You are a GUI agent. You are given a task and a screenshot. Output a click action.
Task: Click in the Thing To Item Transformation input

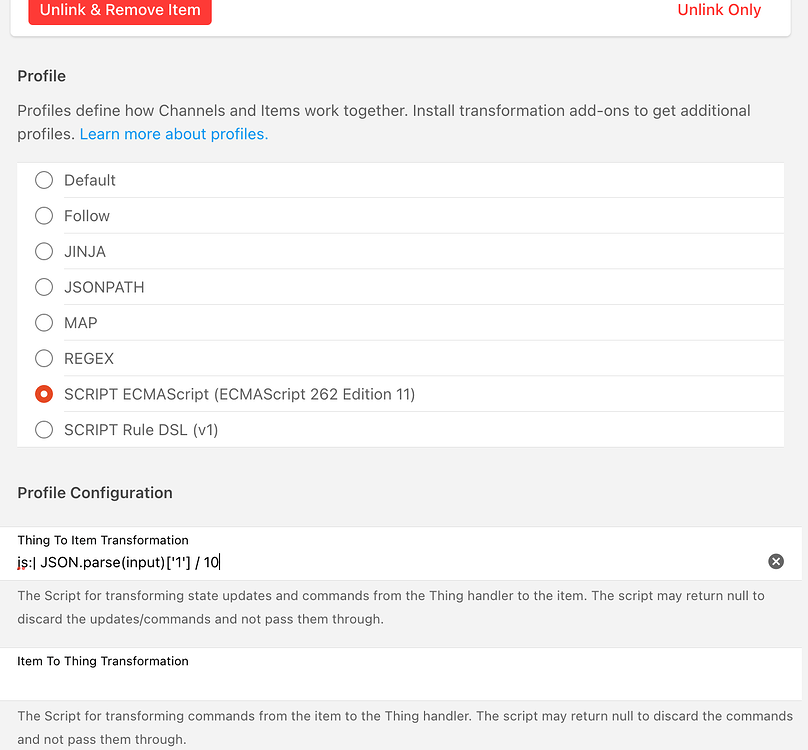click(400, 562)
